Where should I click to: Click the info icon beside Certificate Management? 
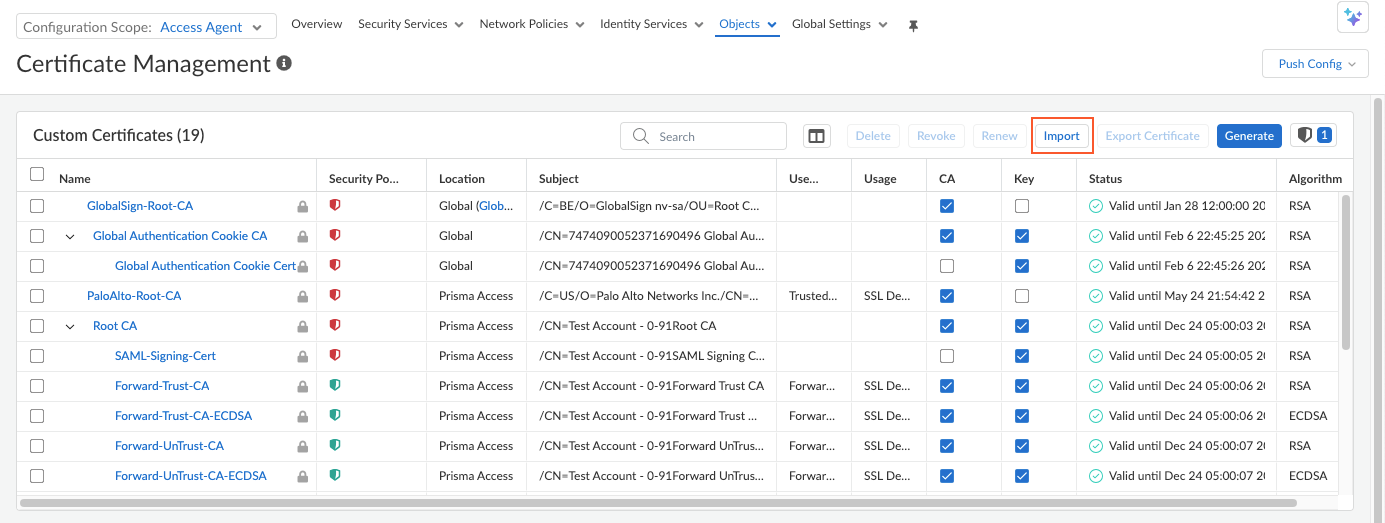284,64
